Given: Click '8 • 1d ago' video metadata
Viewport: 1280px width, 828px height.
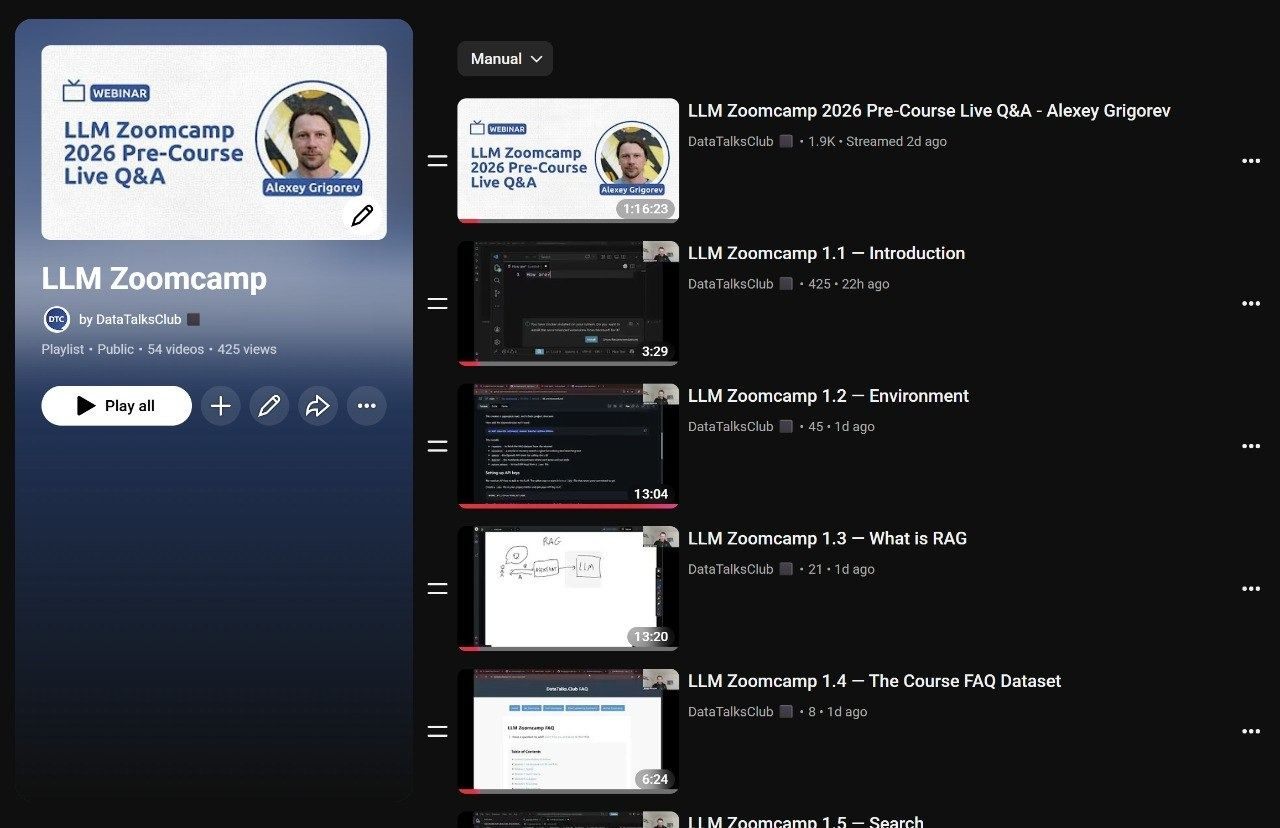Looking at the screenshot, I should coord(837,712).
